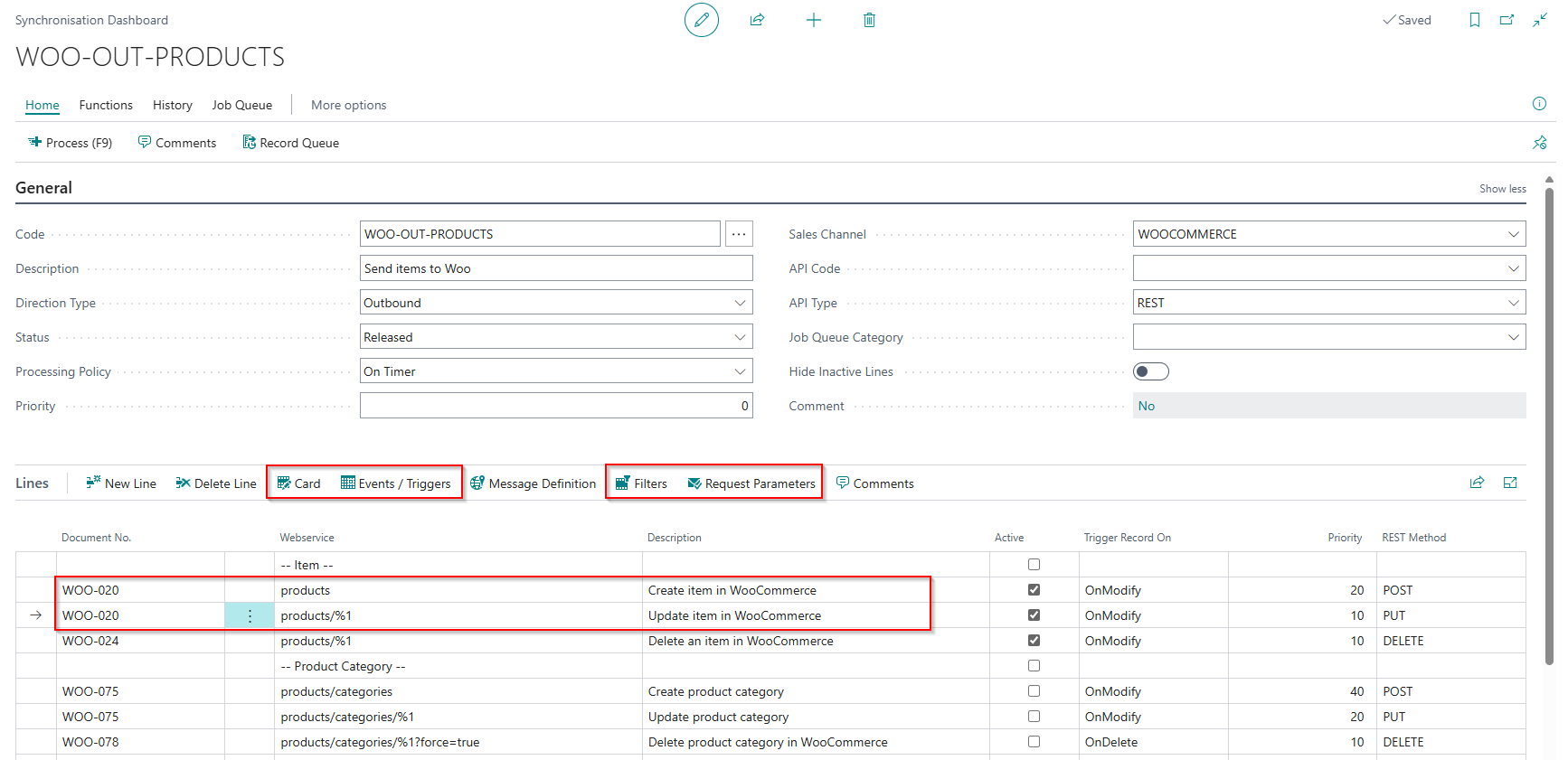Open the Job Queue menu

tap(241, 105)
